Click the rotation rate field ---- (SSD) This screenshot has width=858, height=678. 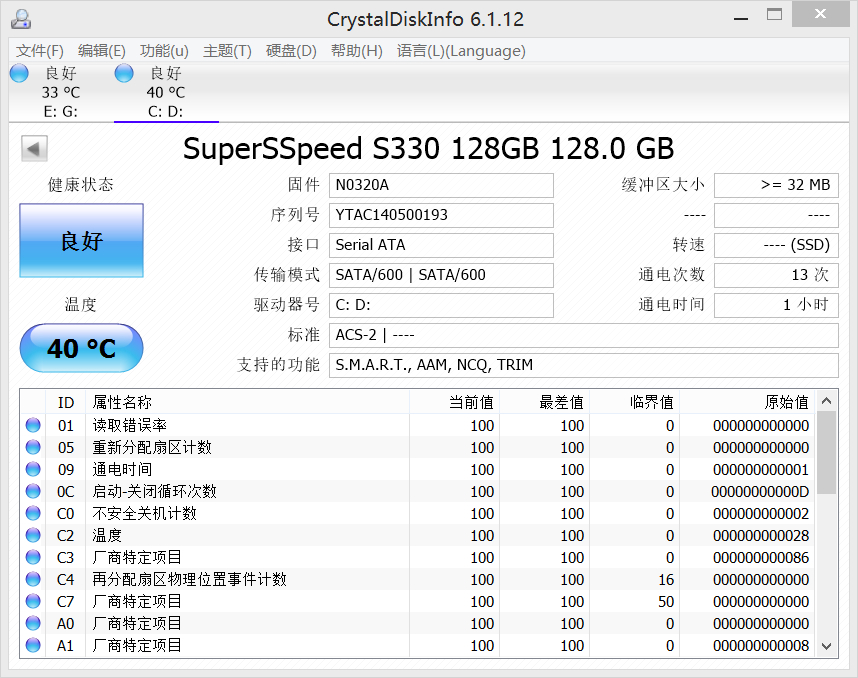(776, 245)
